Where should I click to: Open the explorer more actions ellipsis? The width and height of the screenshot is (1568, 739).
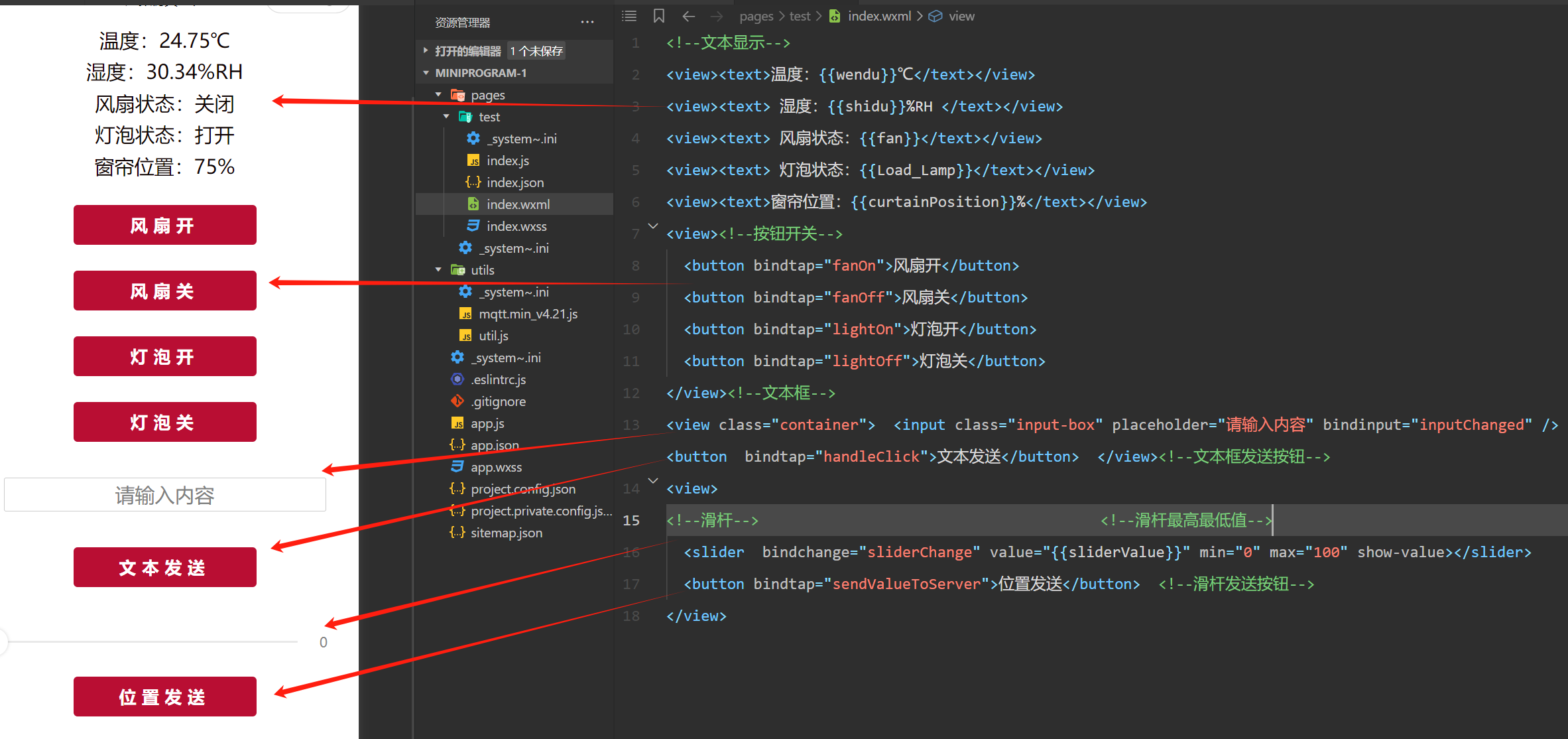click(587, 23)
